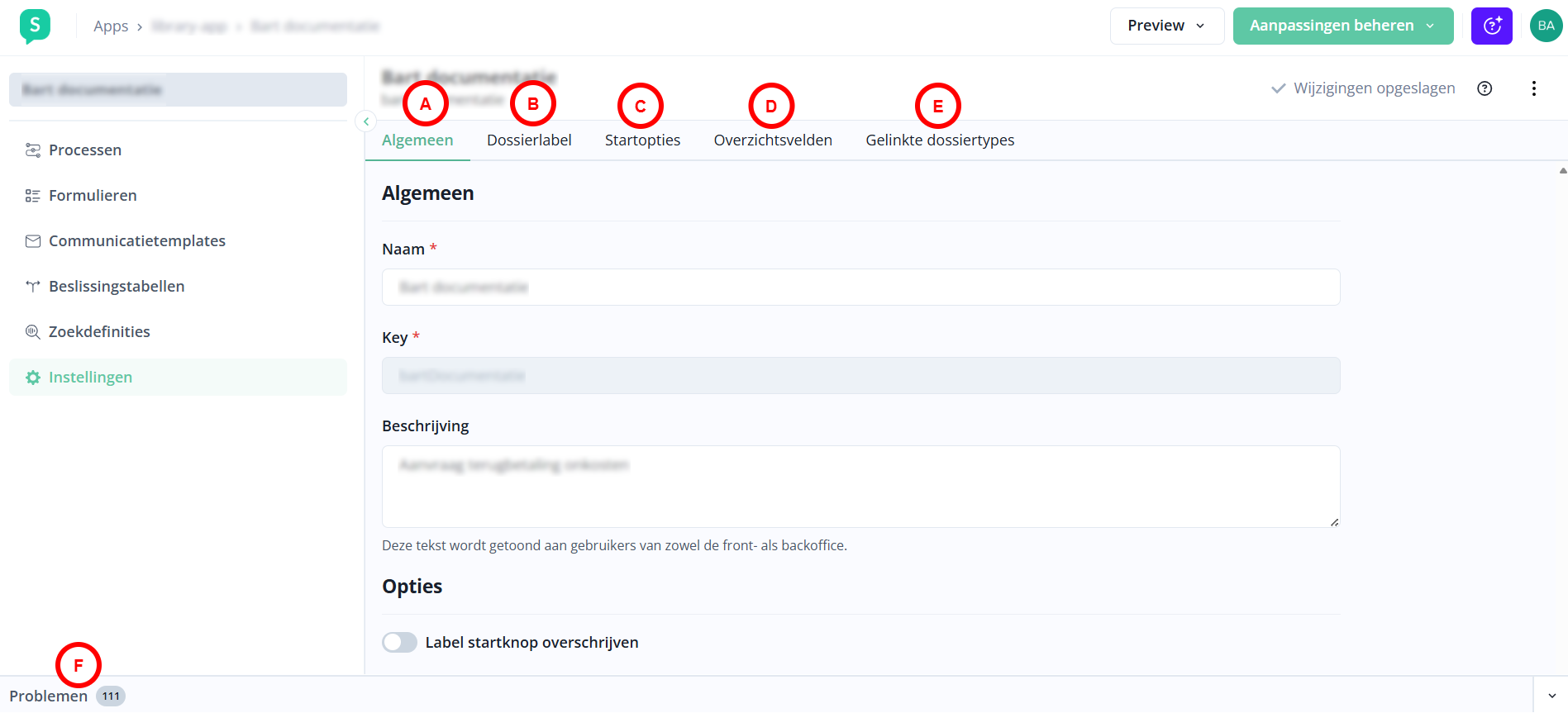Click the Zoekdefinities magnifier icon
This screenshot has height=713, width=1568.
pyautogui.click(x=33, y=332)
